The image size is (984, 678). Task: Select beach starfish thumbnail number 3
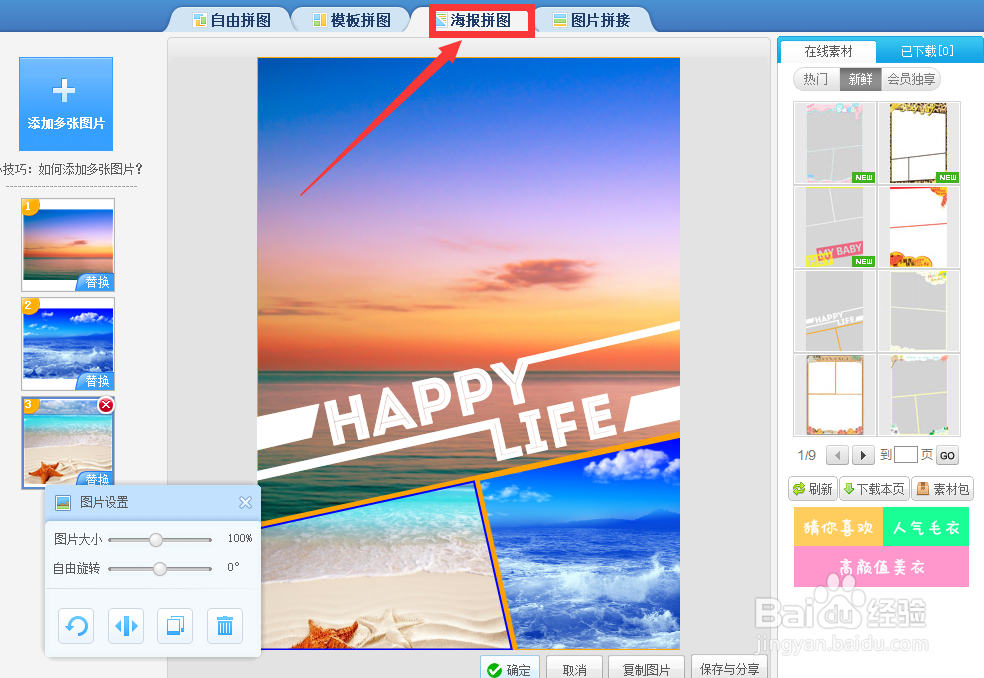(68, 443)
